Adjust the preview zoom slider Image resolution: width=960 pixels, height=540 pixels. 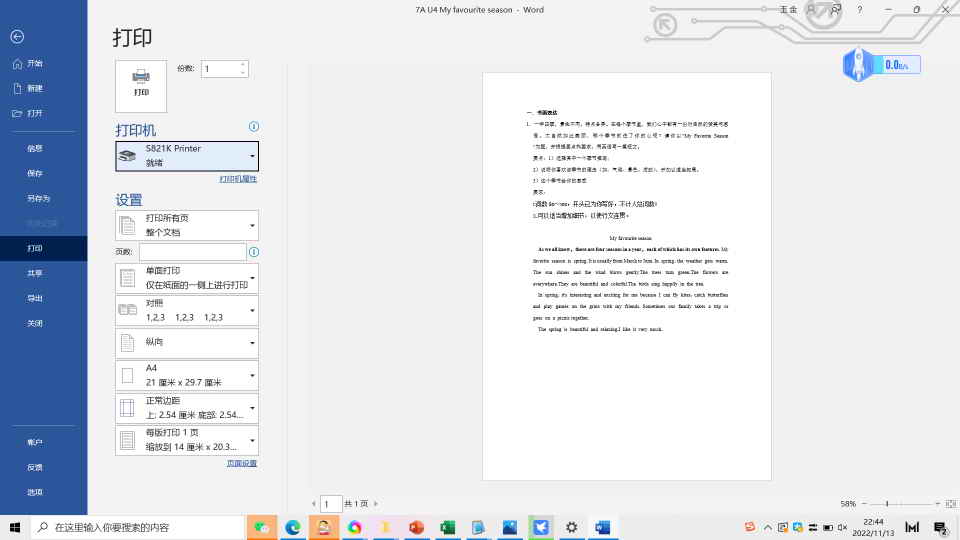point(888,504)
